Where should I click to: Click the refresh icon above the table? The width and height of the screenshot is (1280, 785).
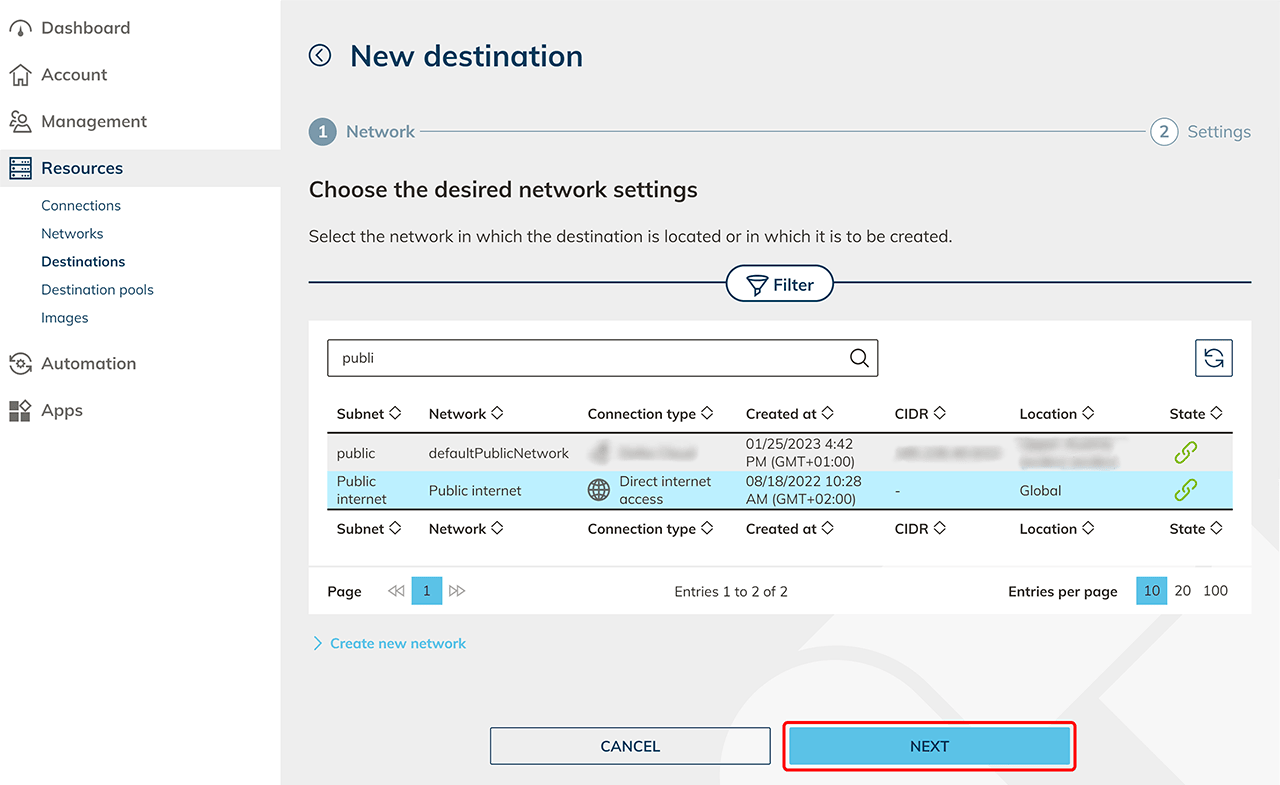[1213, 358]
